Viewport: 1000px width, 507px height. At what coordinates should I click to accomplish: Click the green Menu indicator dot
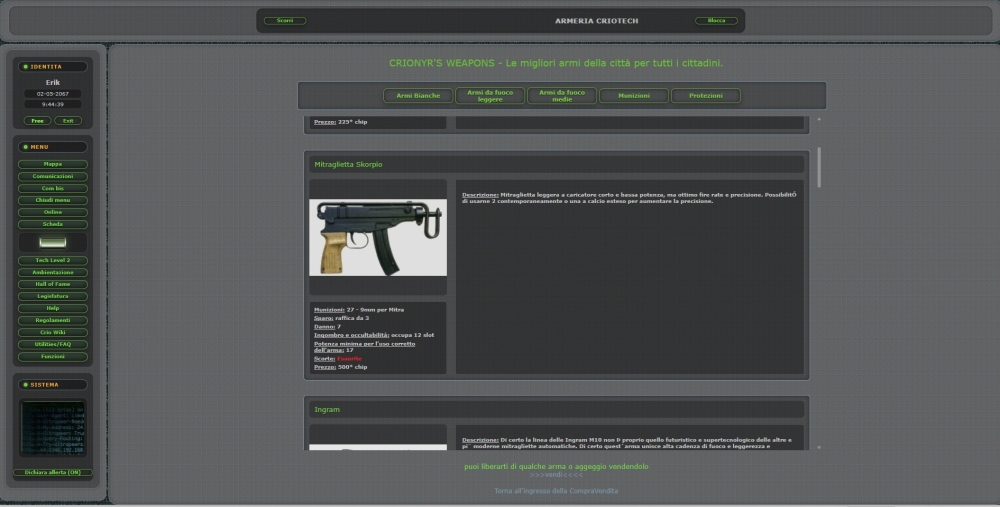point(26,147)
